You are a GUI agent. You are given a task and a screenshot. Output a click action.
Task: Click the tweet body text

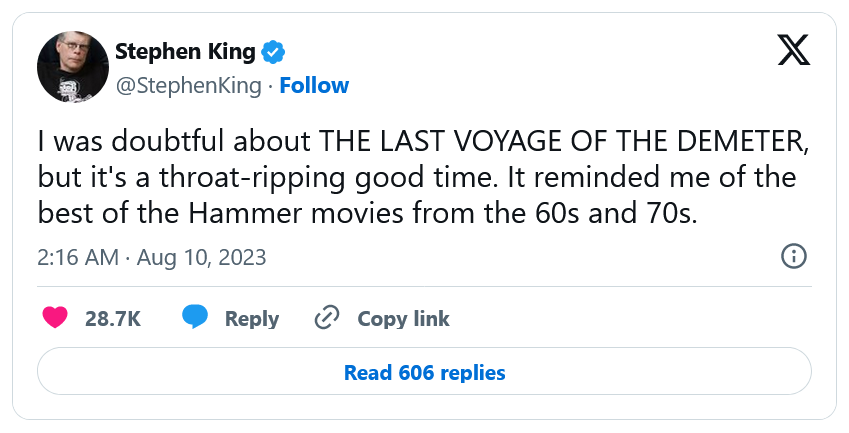pyautogui.click(x=420, y=176)
